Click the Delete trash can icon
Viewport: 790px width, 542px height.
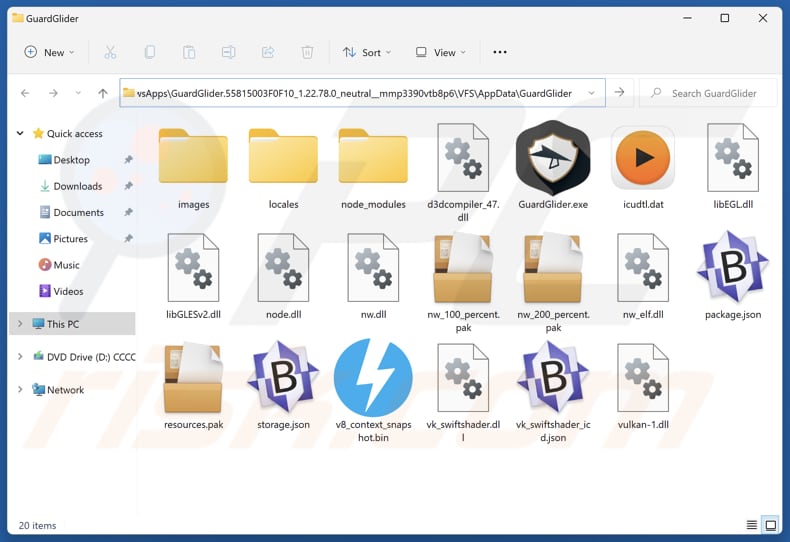pyautogui.click(x=308, y=52)
